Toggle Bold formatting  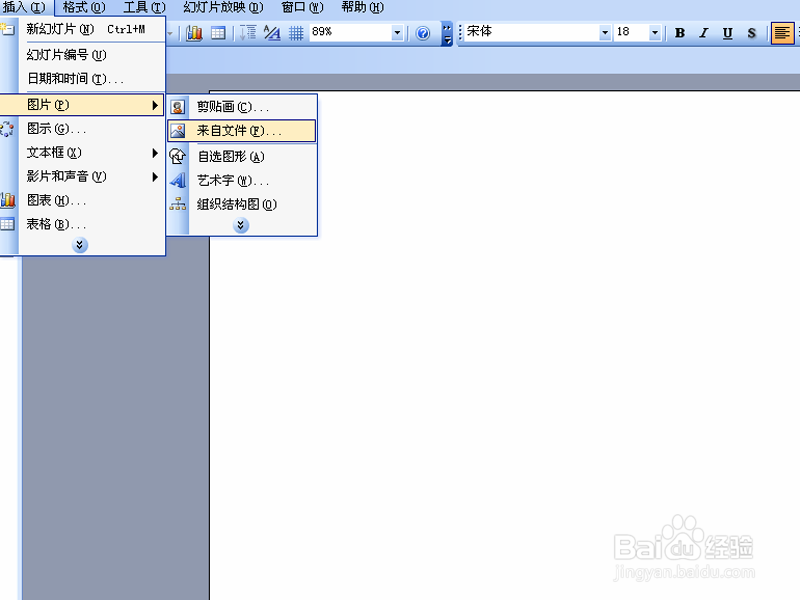(x=680, y=33)
